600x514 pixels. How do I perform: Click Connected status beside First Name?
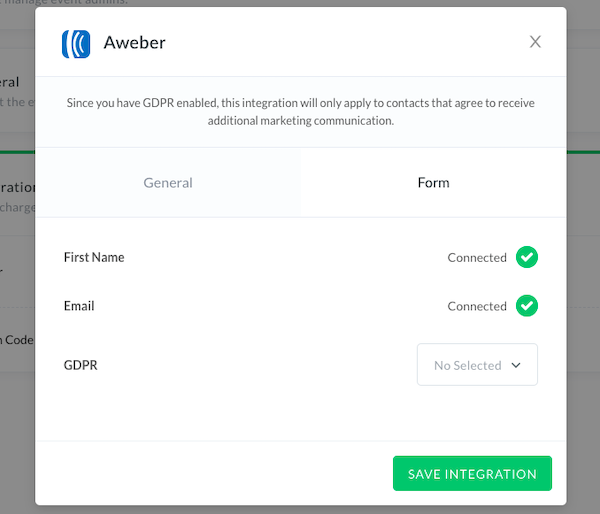coord(477,258)
